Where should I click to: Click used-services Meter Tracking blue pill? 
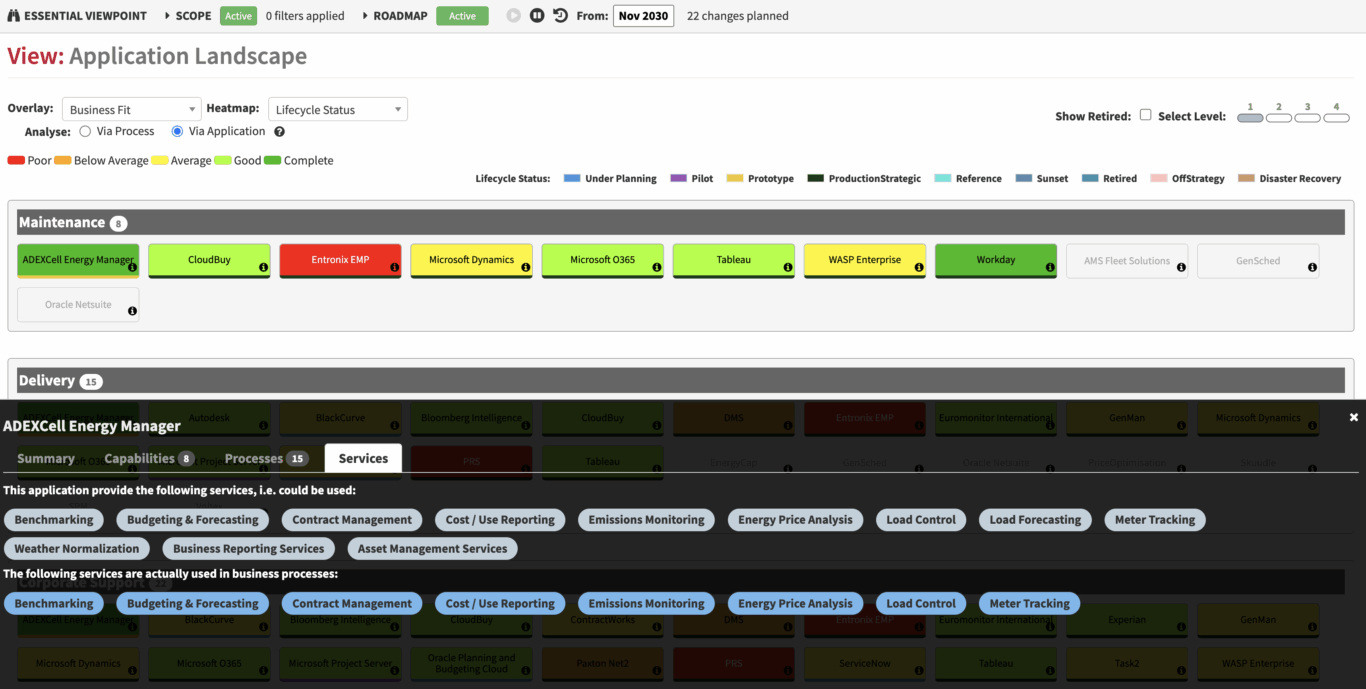(1029, 604)
